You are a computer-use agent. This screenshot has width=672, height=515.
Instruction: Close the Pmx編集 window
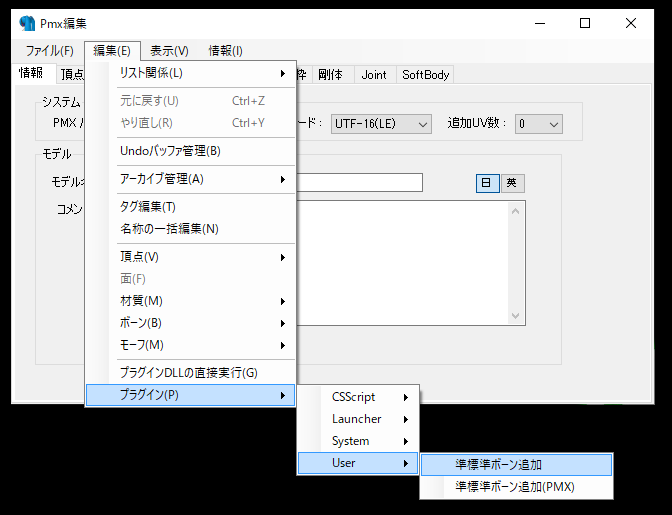point(631,23)
